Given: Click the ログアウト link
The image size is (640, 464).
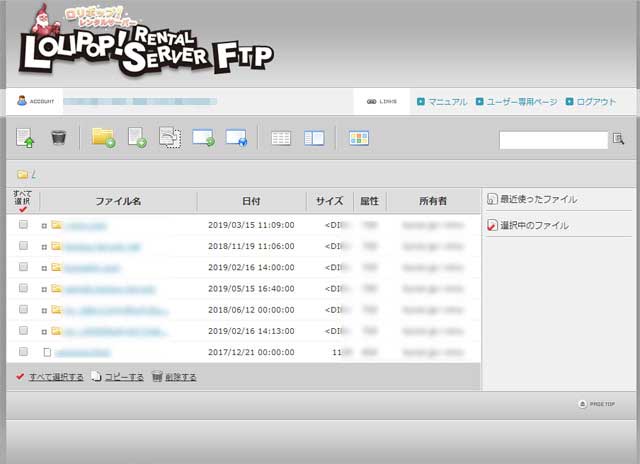Looking at the screenshot, I should pyautogui.click(x=596, y=102).
